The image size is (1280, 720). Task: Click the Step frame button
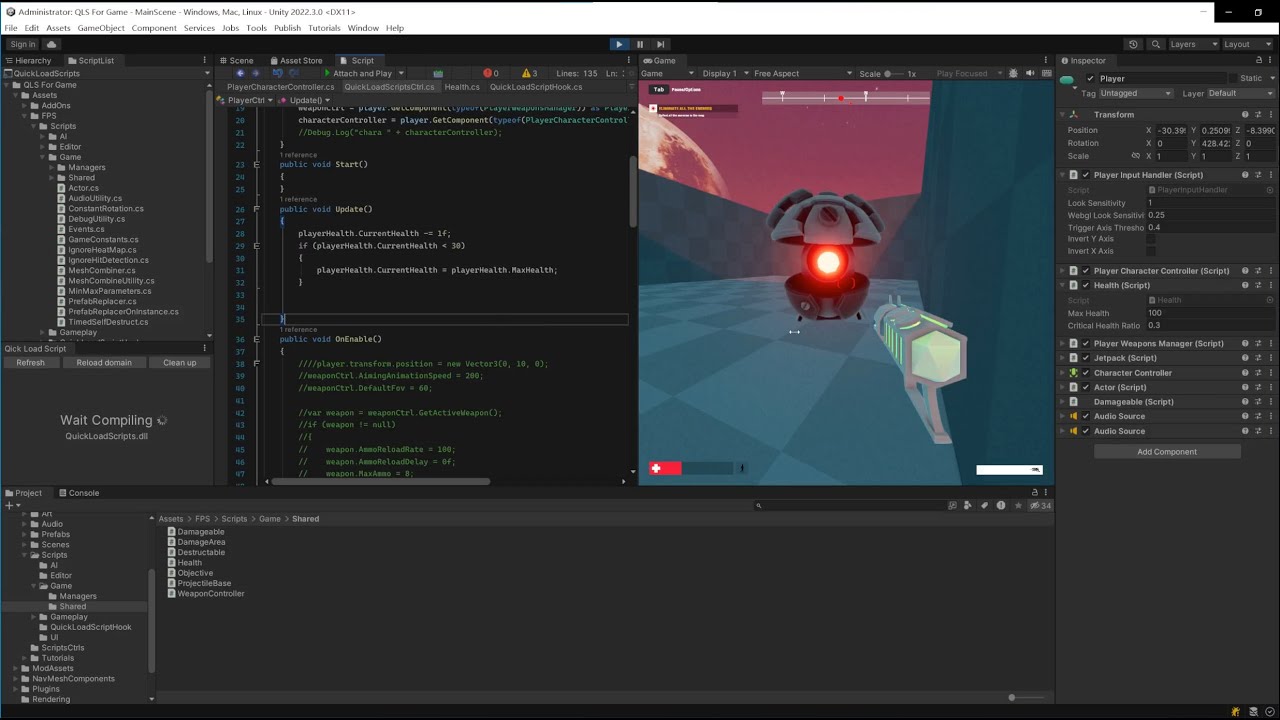point(660,44)
